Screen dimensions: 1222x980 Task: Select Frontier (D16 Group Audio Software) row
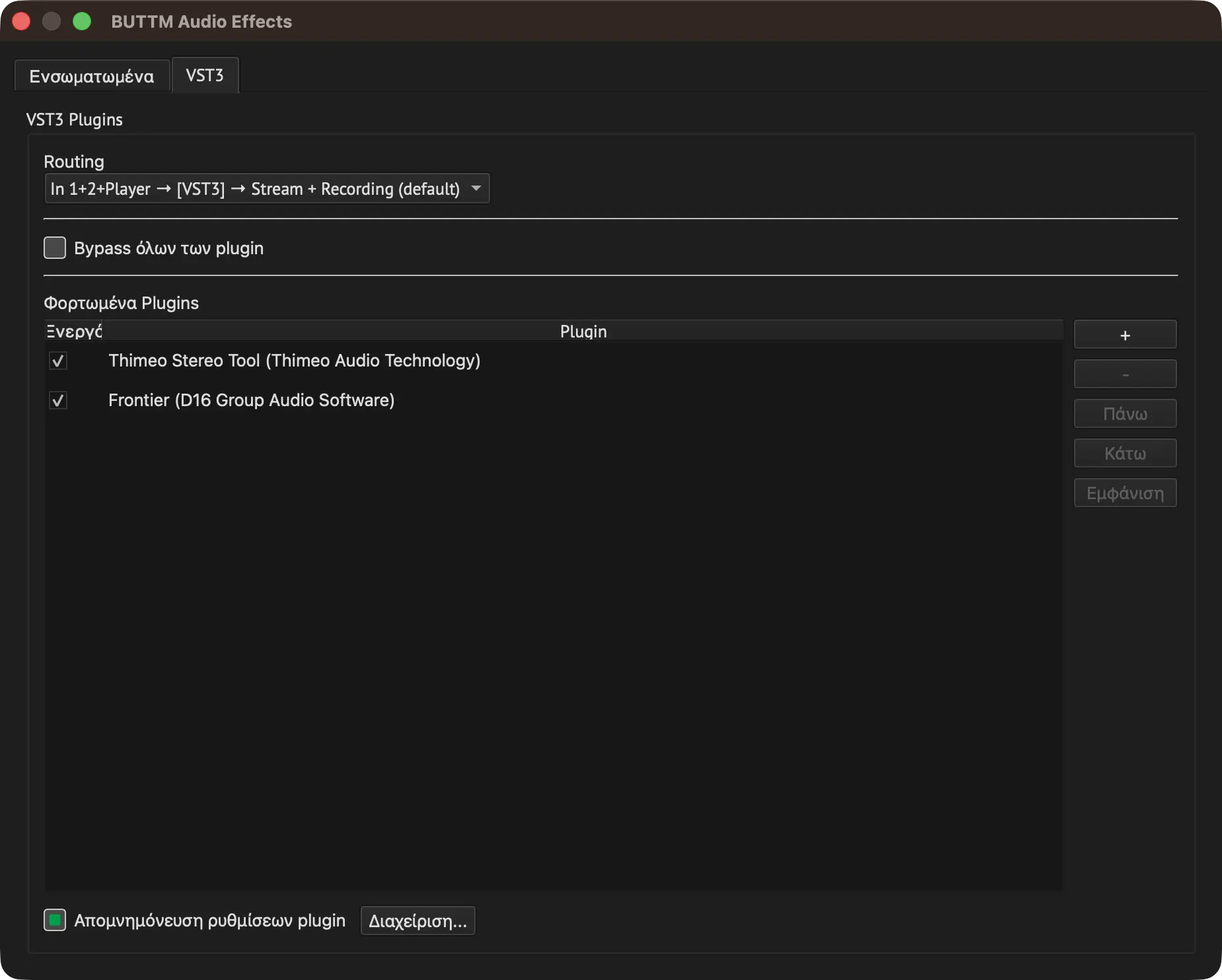coord(554,400)
